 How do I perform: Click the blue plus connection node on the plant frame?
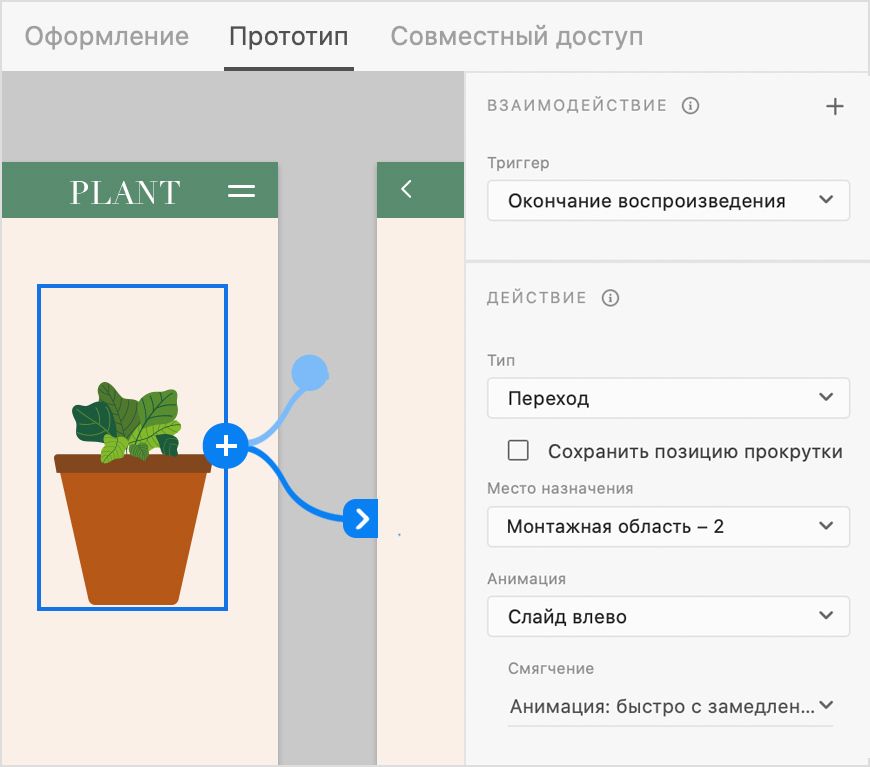pyautogui.click(x=226, y=446)
